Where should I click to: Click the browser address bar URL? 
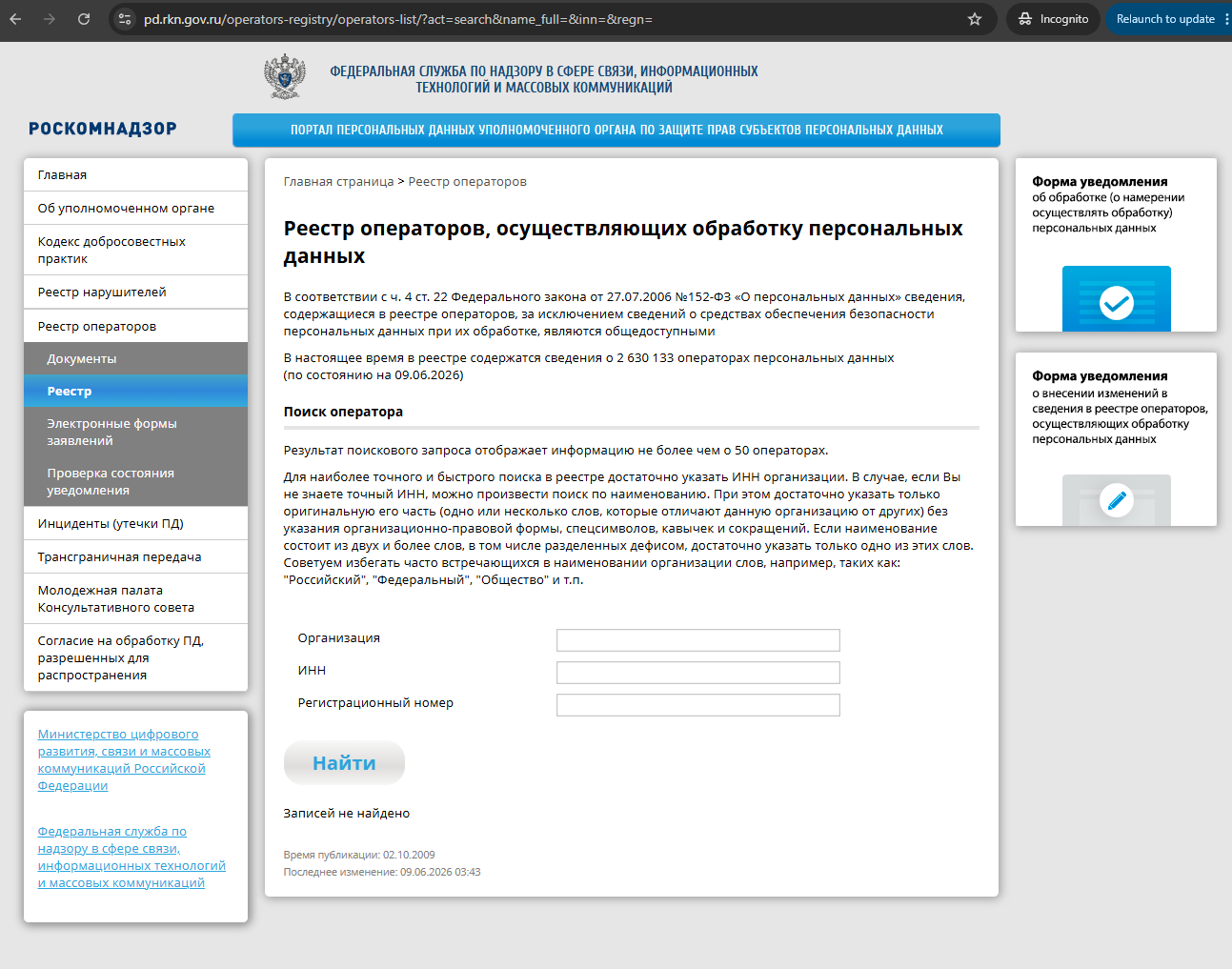(x=398, y=19)
